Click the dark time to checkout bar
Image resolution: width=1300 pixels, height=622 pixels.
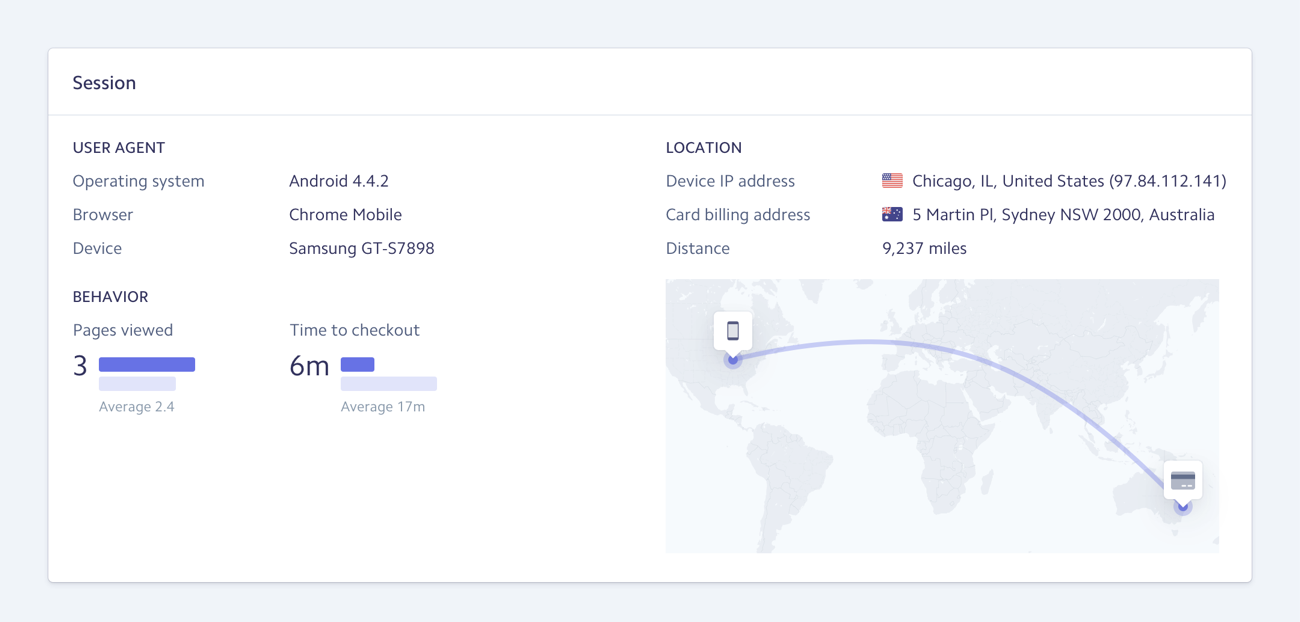click(357, 364)
